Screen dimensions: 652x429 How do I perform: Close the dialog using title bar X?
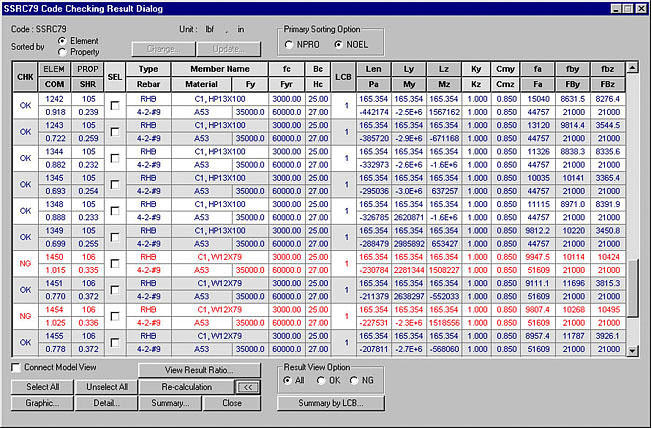(640, 8)
